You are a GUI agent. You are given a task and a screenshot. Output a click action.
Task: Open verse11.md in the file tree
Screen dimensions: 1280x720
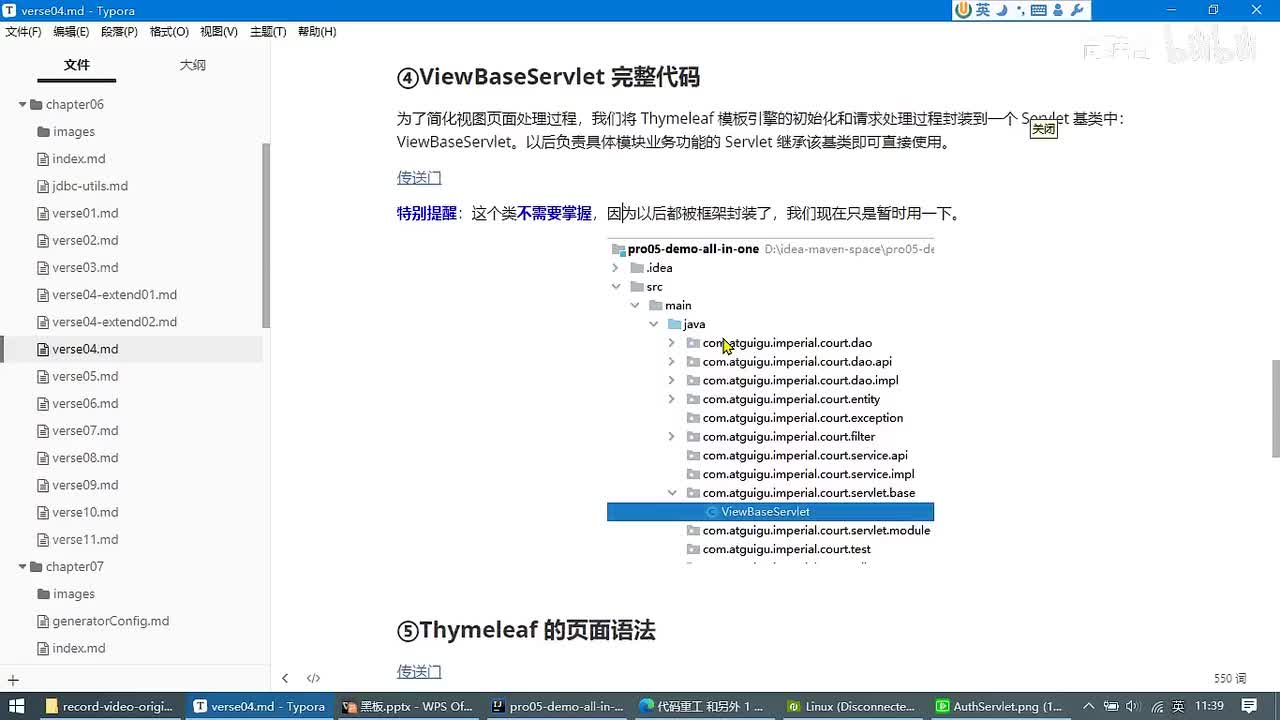[85, 539]
